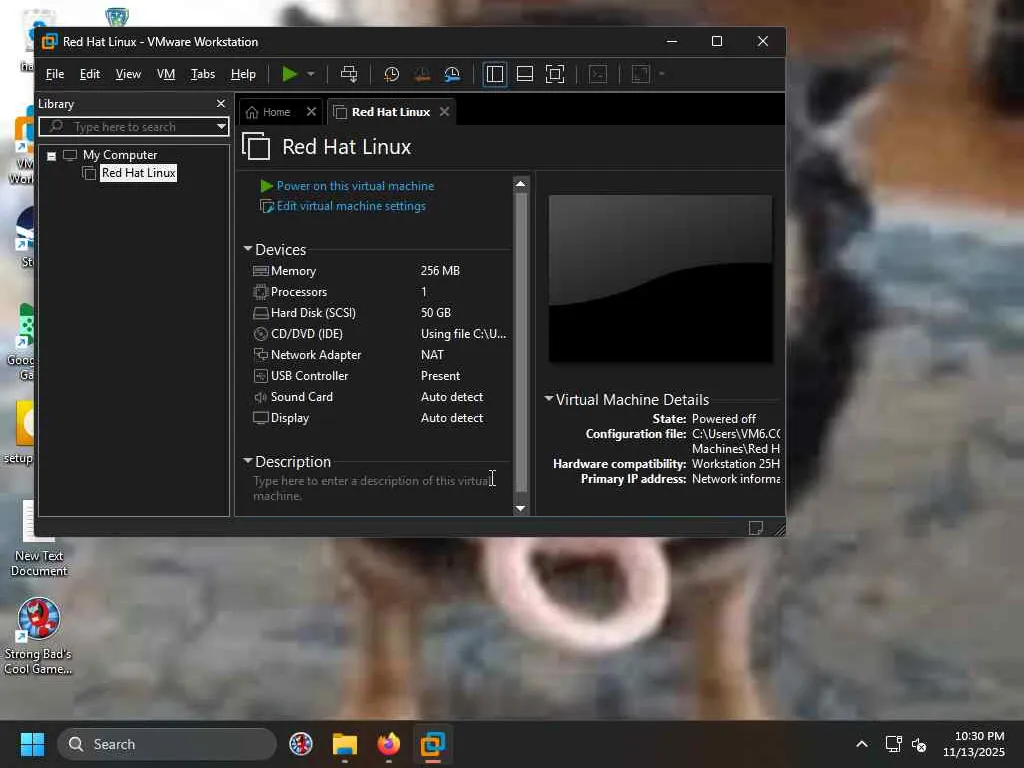Open the power options dropdown arrow beside play button
The height and width of the screenshot is (768, 1024).
311,74
